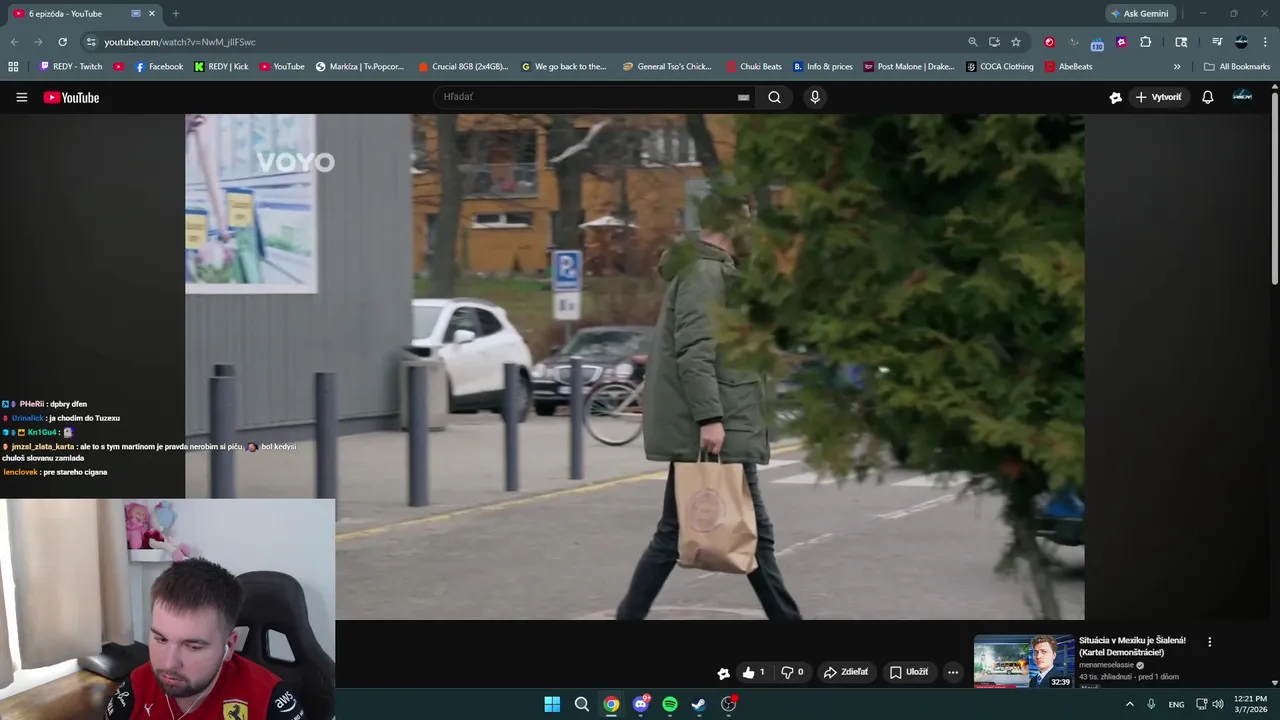Open the YouTube bookmark

tap(282, 67)
